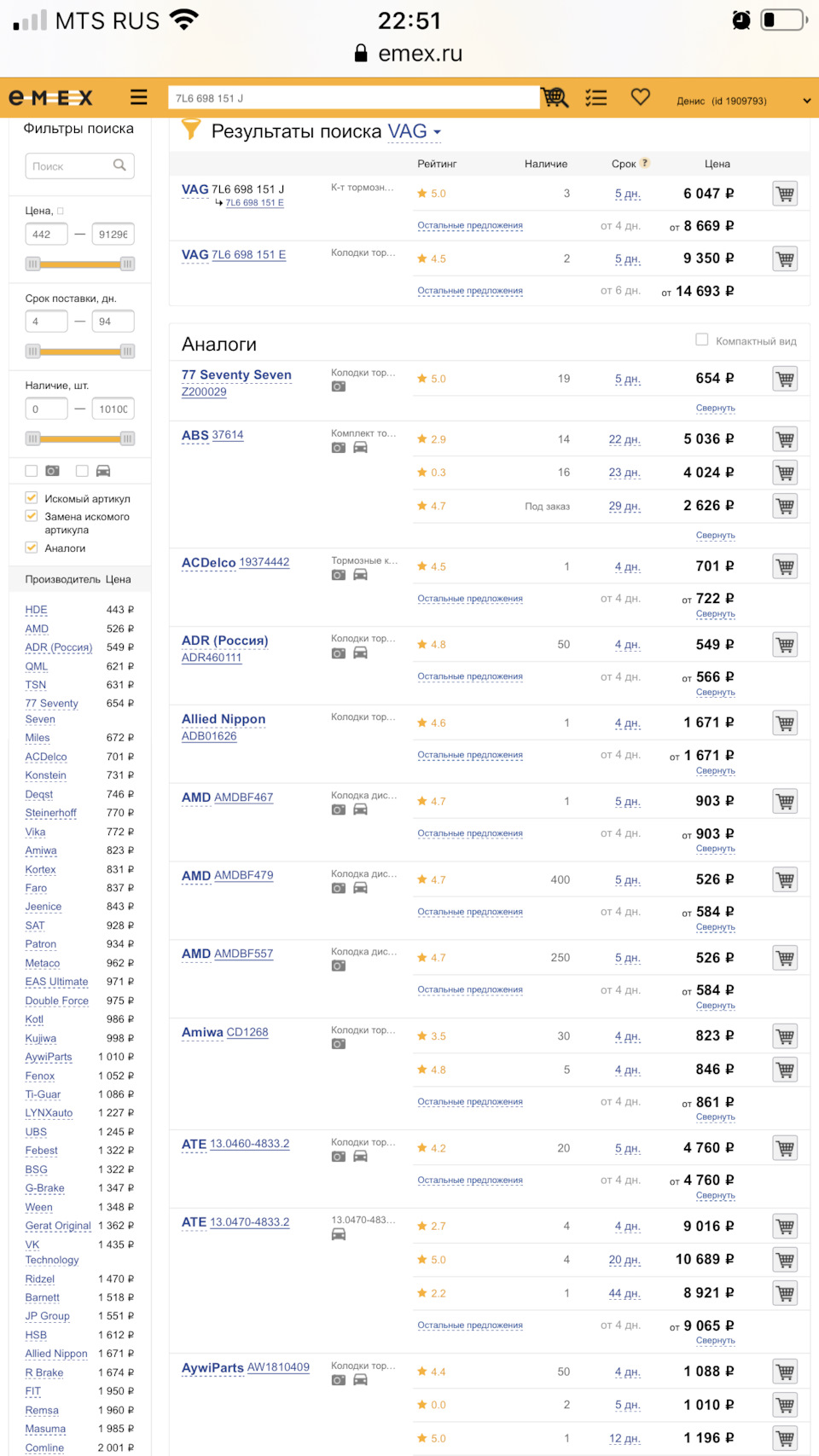Open the VAG brand dropdown in results title
Image resolution: width=819 pixels, height=1456 pixels.
tap(415, 131)
